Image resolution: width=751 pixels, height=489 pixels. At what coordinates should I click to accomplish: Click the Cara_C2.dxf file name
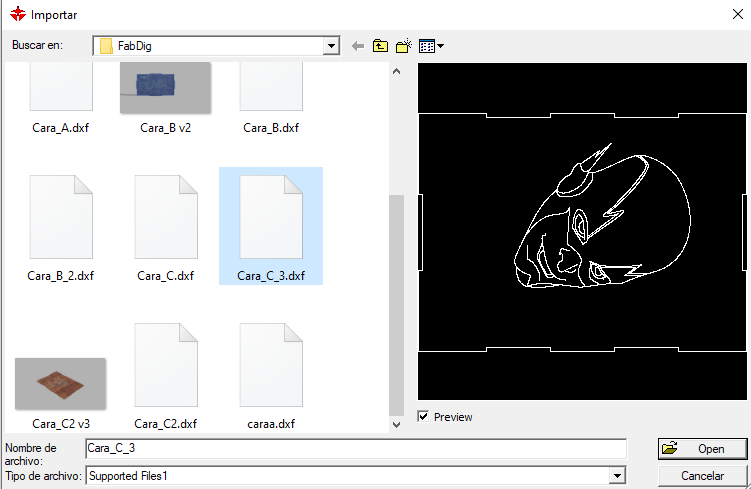coord(166,424)
